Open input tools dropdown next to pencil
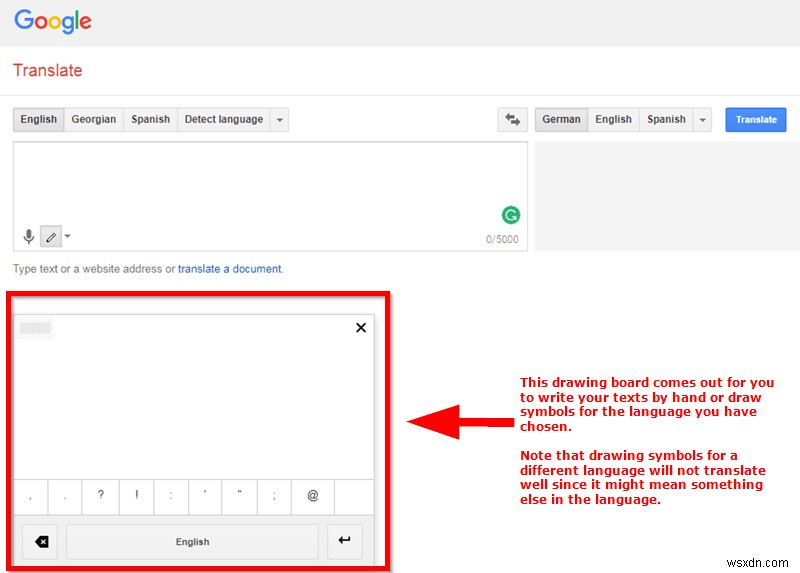Viewport: 800px width, 573px height. (x=67, y=236)
